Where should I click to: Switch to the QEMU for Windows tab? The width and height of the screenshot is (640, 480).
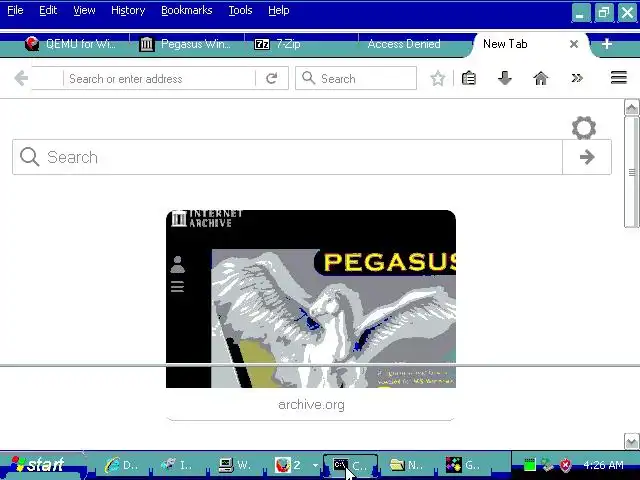70,44
